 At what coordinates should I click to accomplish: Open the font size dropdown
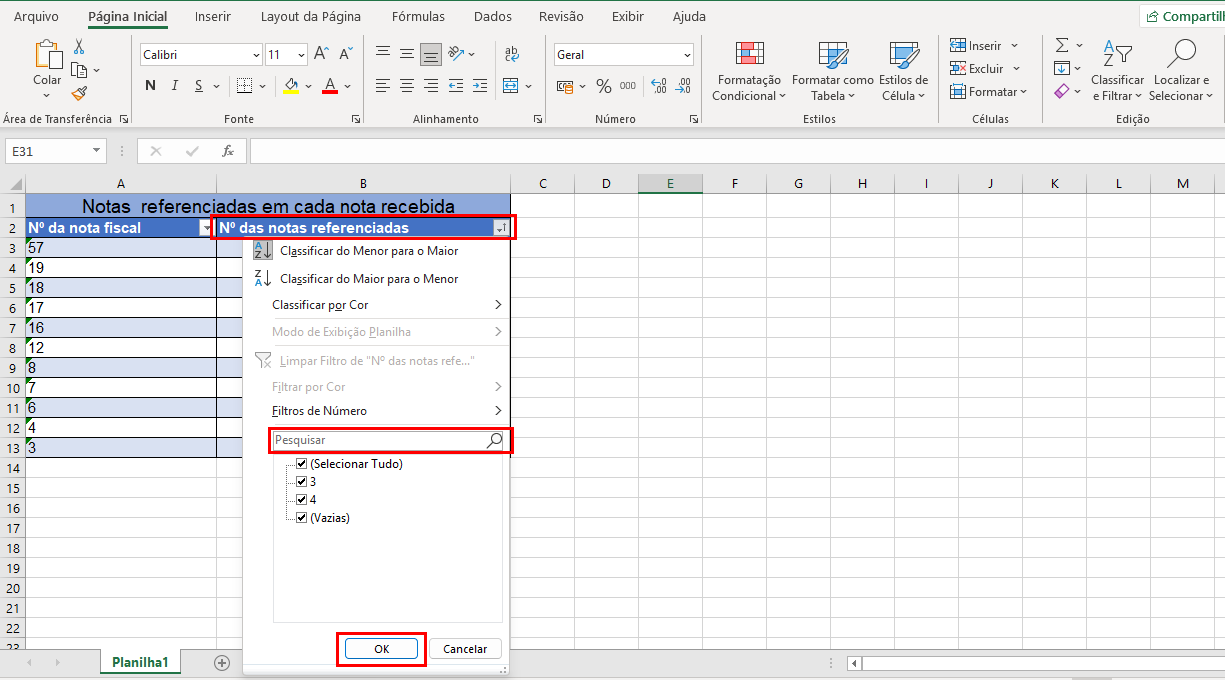[301, 55]
